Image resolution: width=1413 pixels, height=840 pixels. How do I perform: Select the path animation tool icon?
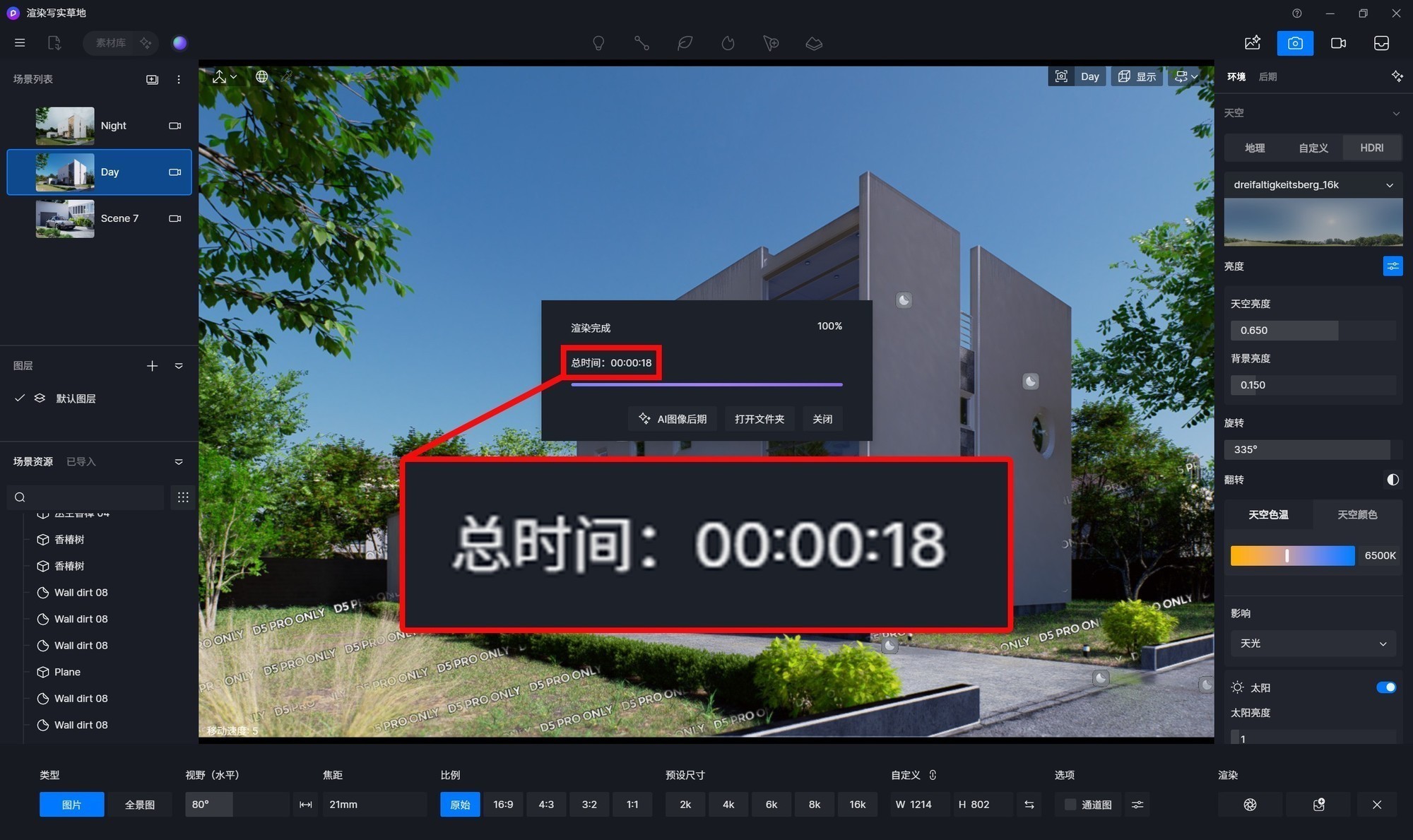(642, 43)
